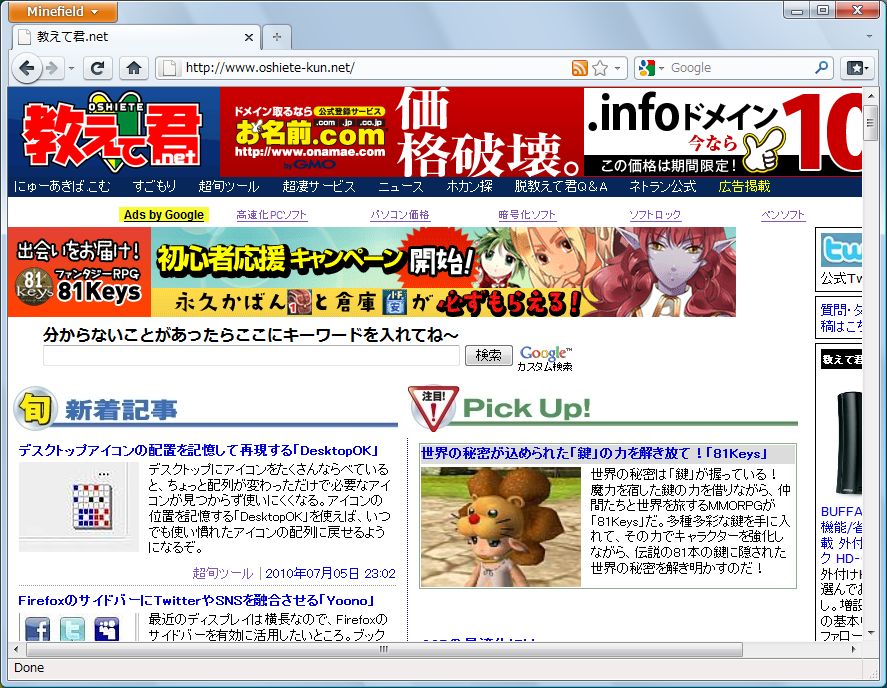Close the 教えて君.net tab
The height and width of the screenshot is (688, 887).
[248, 37]
